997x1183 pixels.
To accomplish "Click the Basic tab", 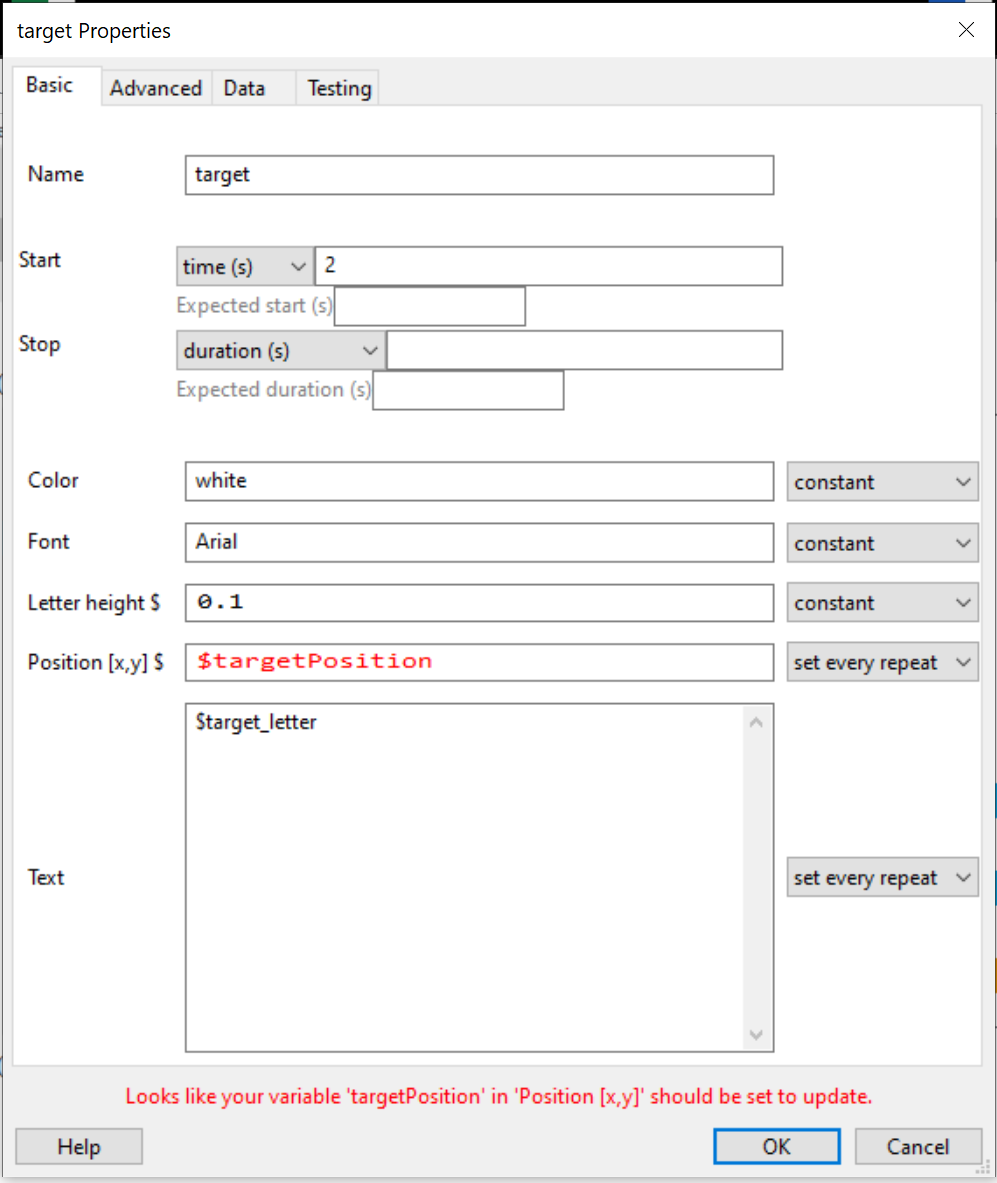I will click(x=50, y=85).
